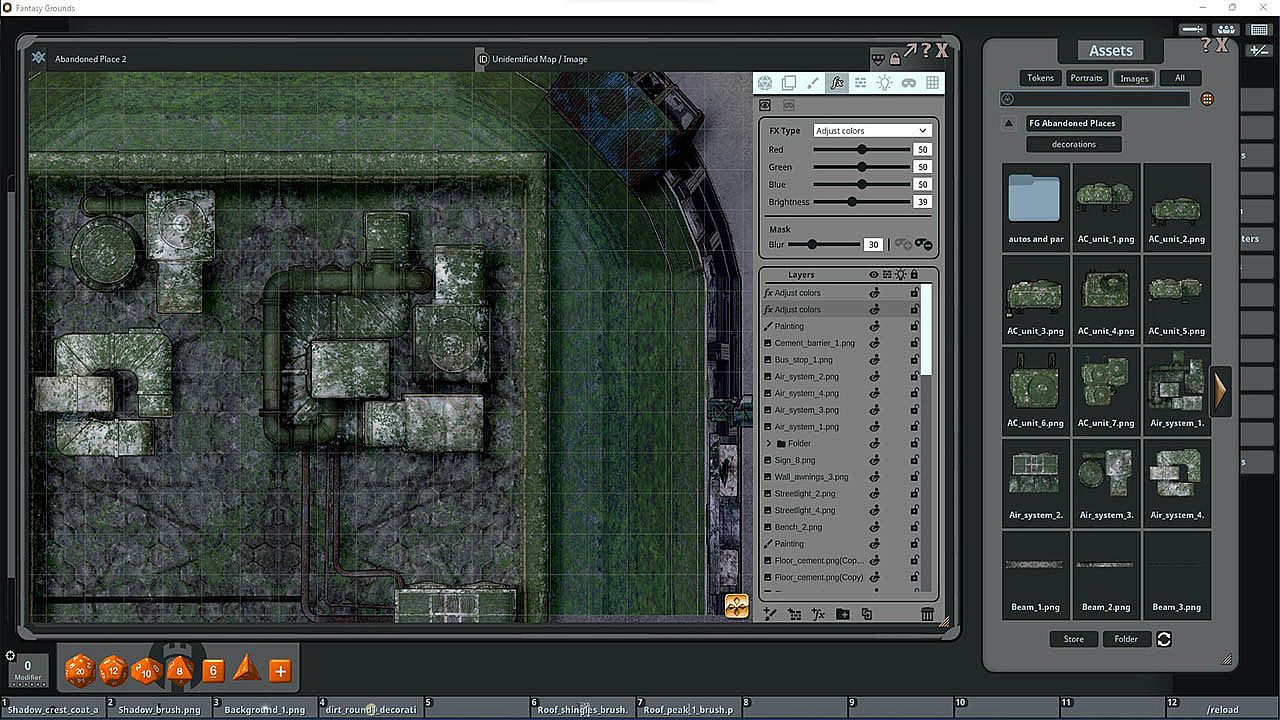This screenshot has width=1280, height=720.
Task: Click the delete layer trash icon
Action: [x=927, y=614]
